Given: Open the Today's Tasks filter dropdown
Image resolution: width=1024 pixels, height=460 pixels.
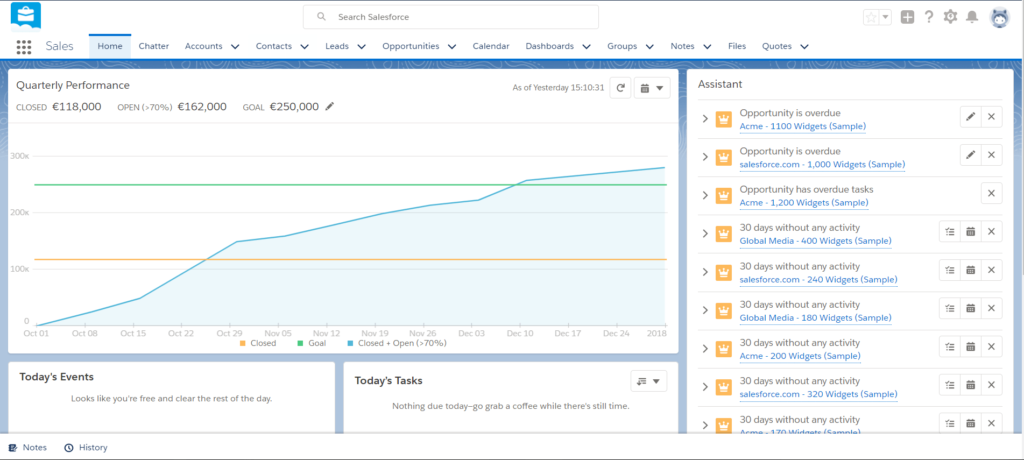Looking at the screenshot, I should point(648,381).
